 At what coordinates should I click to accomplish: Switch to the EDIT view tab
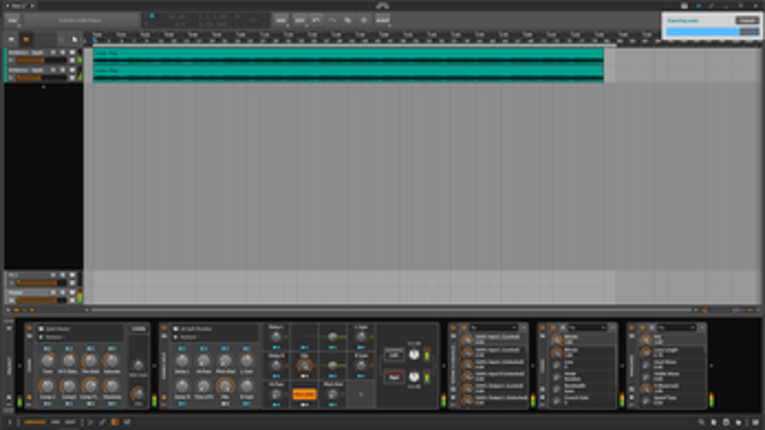tap(70, 423)
